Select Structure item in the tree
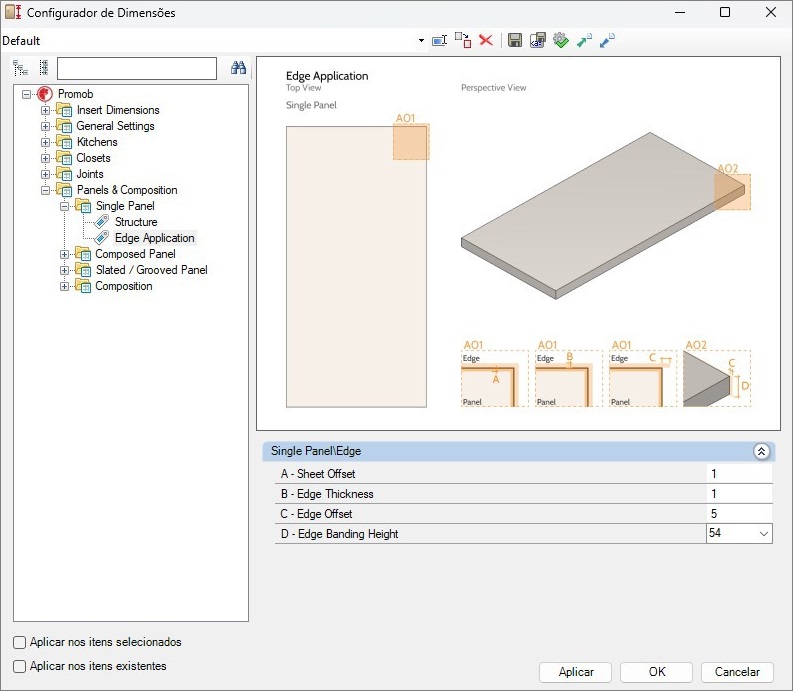 [x=135, y=222]
